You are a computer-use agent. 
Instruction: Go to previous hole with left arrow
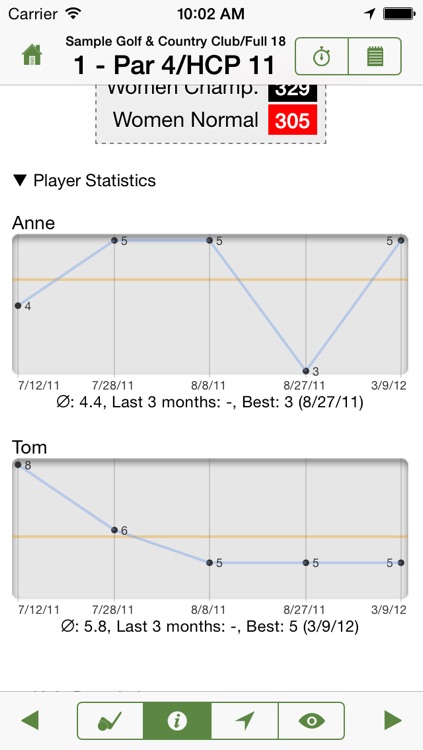click(x=30, y=720)
